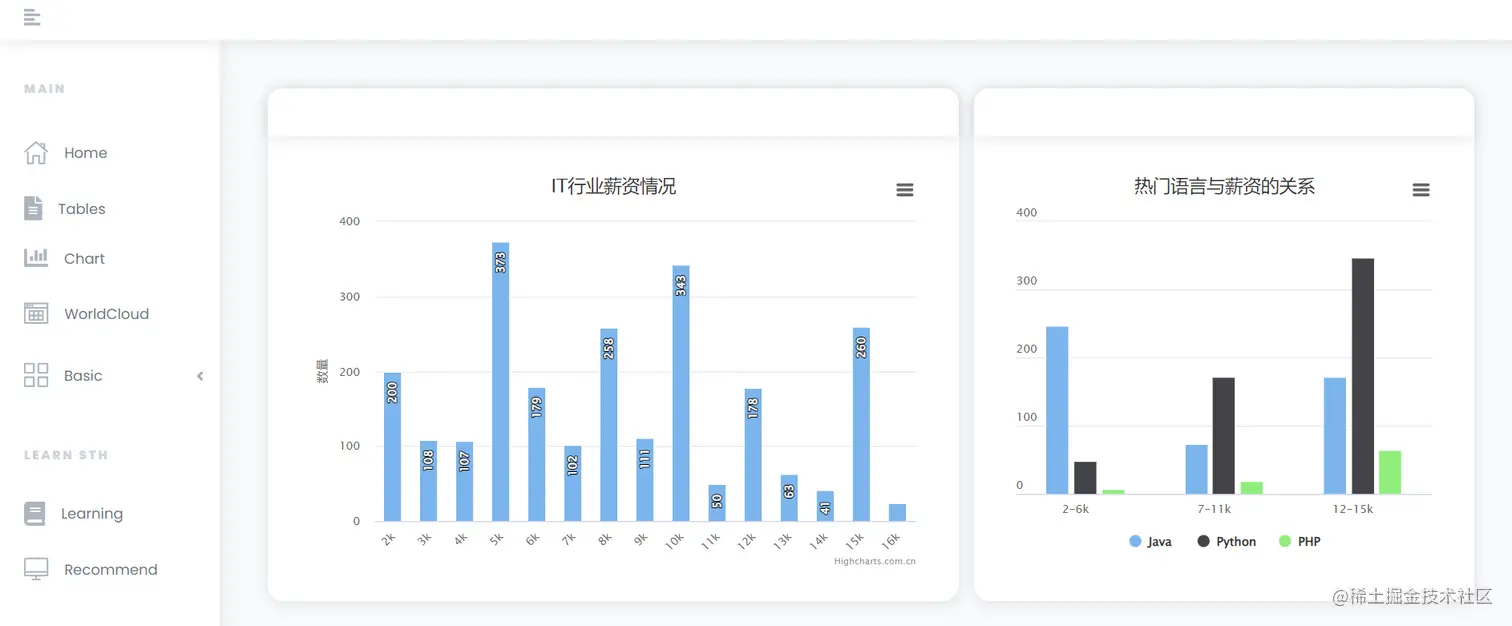Click the 12k bar labeled 178
The image size is (1512, 626).
click(753, 455)
